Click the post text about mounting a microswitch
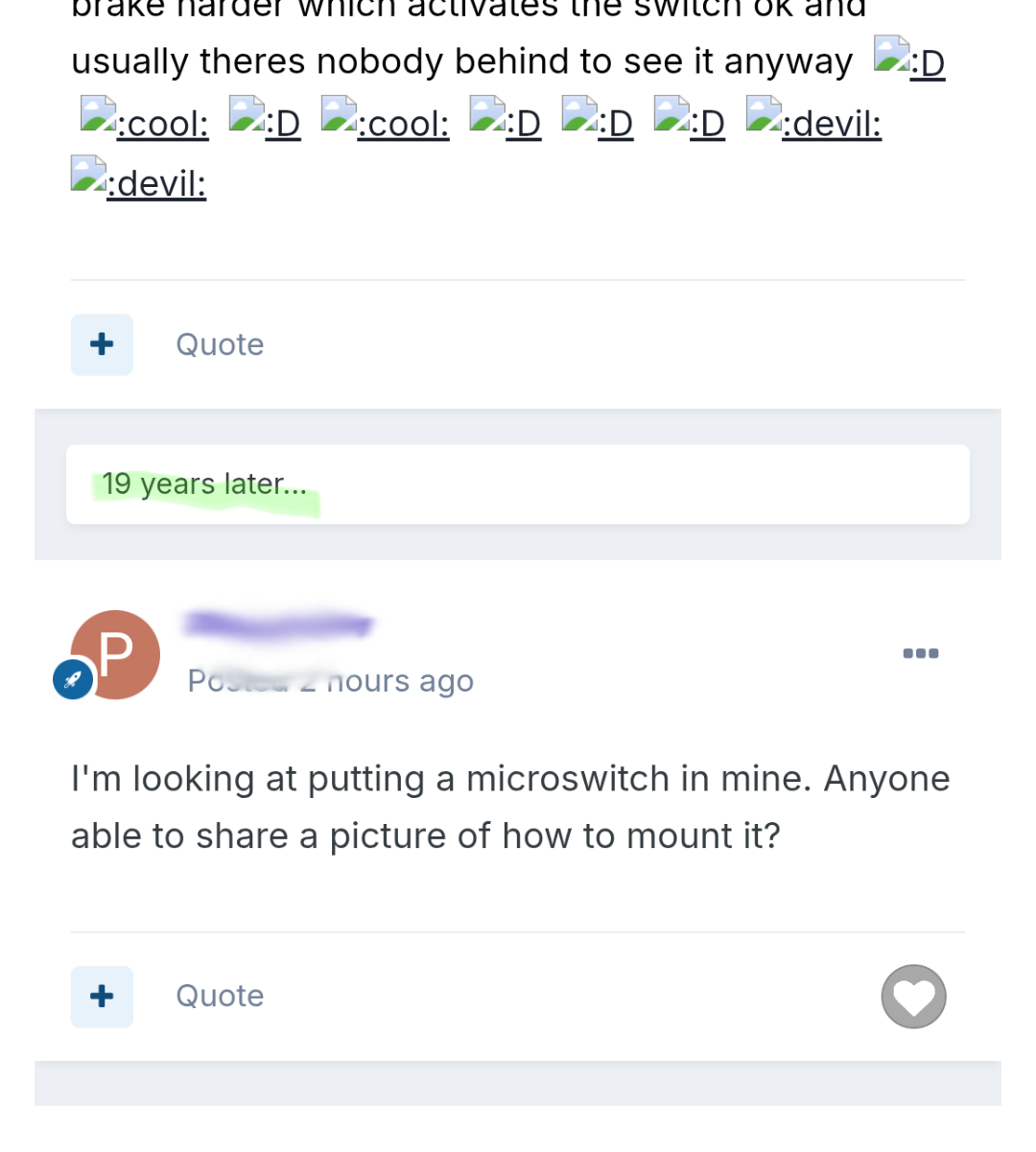Image resolution: width=1036 pixels, height=1152 pixels. pos(510,807)
